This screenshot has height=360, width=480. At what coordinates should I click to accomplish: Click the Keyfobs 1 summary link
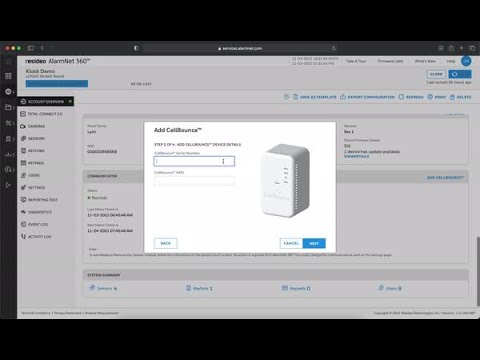[199, 288]
